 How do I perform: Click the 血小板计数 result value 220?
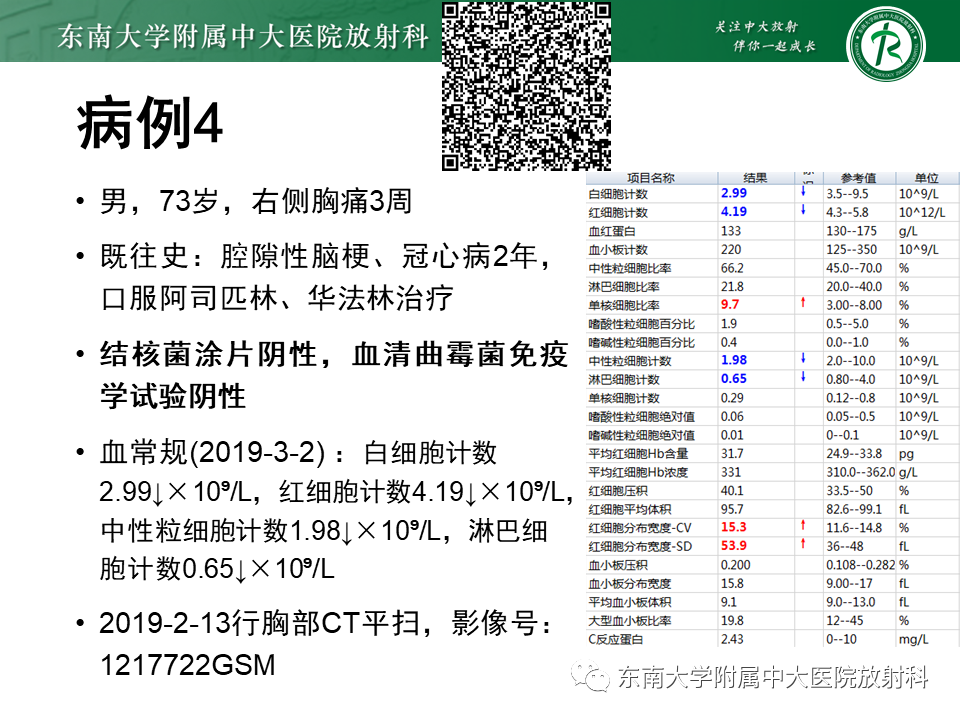[x=731, y=249]
